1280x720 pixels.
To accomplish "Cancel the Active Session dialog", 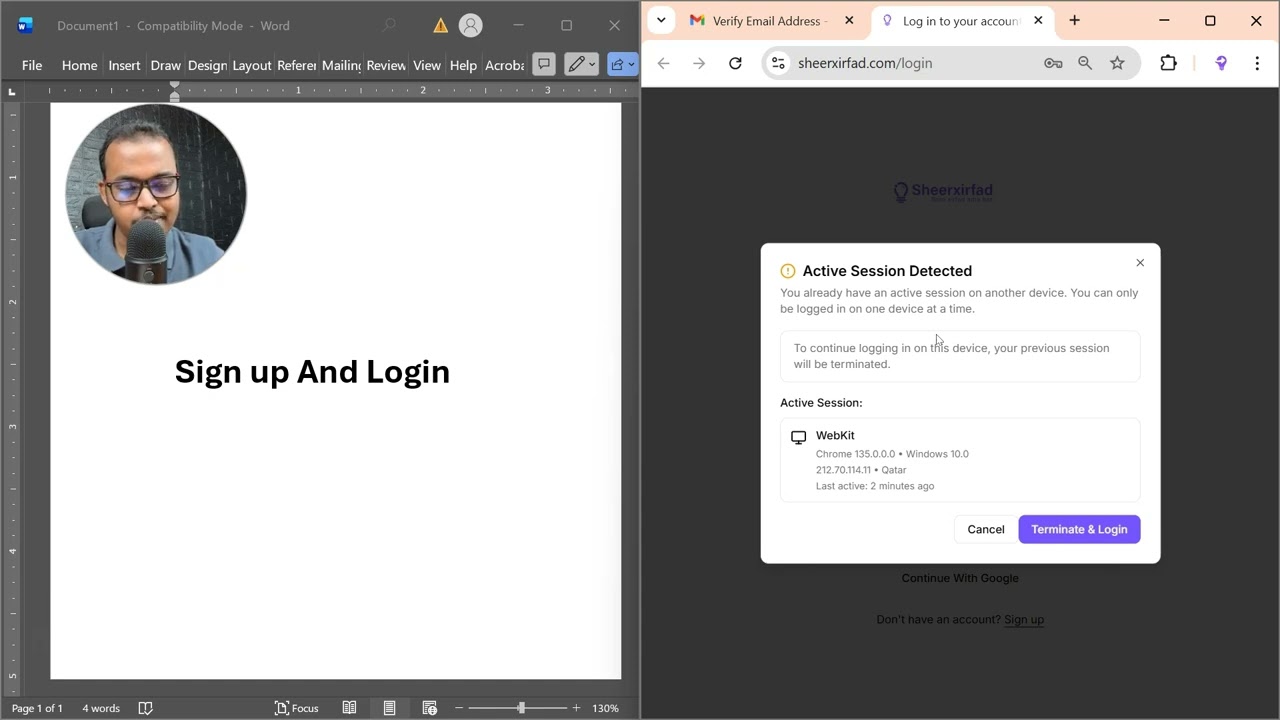I will 985,529.
